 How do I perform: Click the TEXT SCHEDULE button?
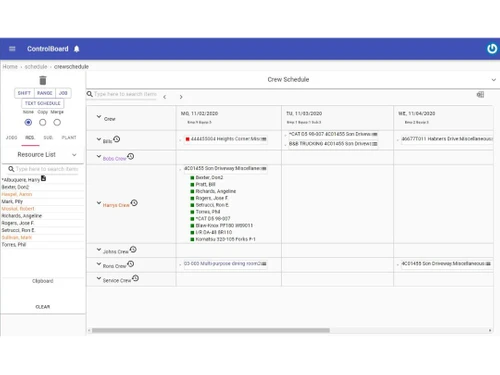pyautogui.click(x=43, y=103)
